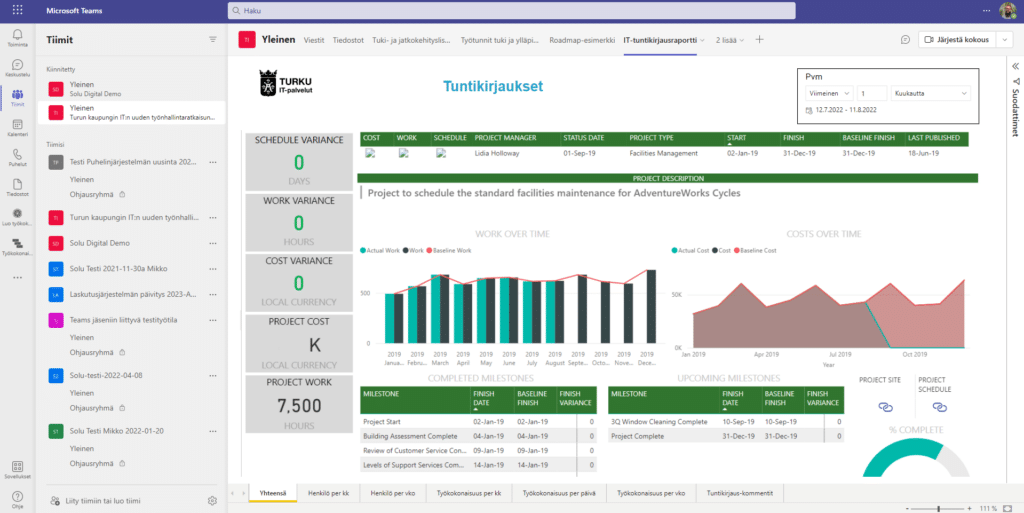Image resolution: width=1024 pixels, height=513 pixels.
Task: Open more options for Solu-testi-2022-04-08 team
Action: 212,376
